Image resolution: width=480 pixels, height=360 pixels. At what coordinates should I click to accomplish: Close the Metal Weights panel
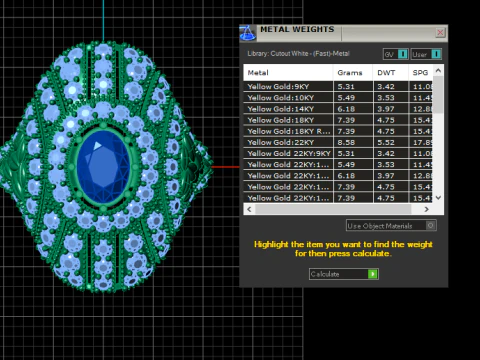(x=440, y=32)
